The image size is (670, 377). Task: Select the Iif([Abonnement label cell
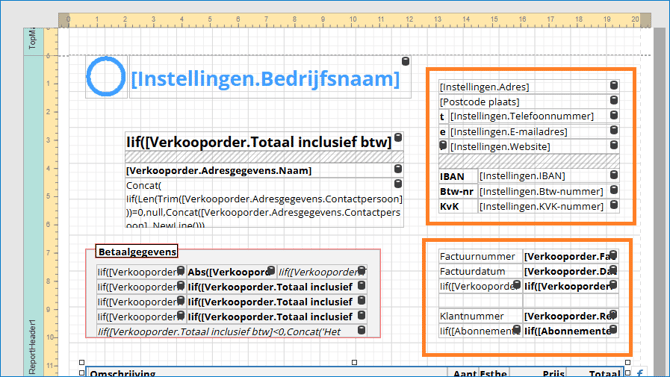point(480,331)
